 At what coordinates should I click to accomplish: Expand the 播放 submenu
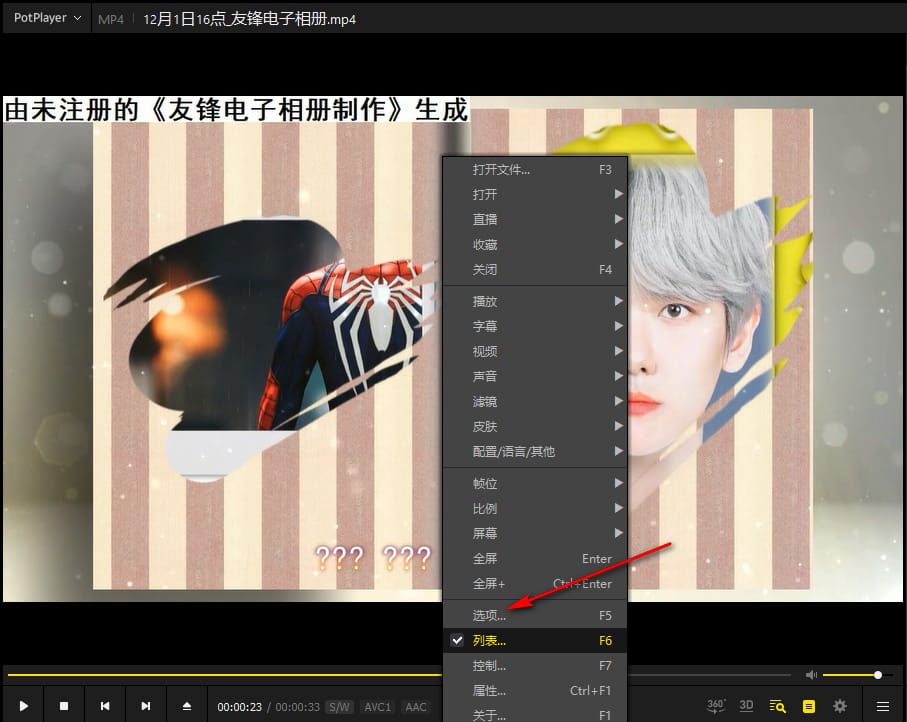point(535,301)
